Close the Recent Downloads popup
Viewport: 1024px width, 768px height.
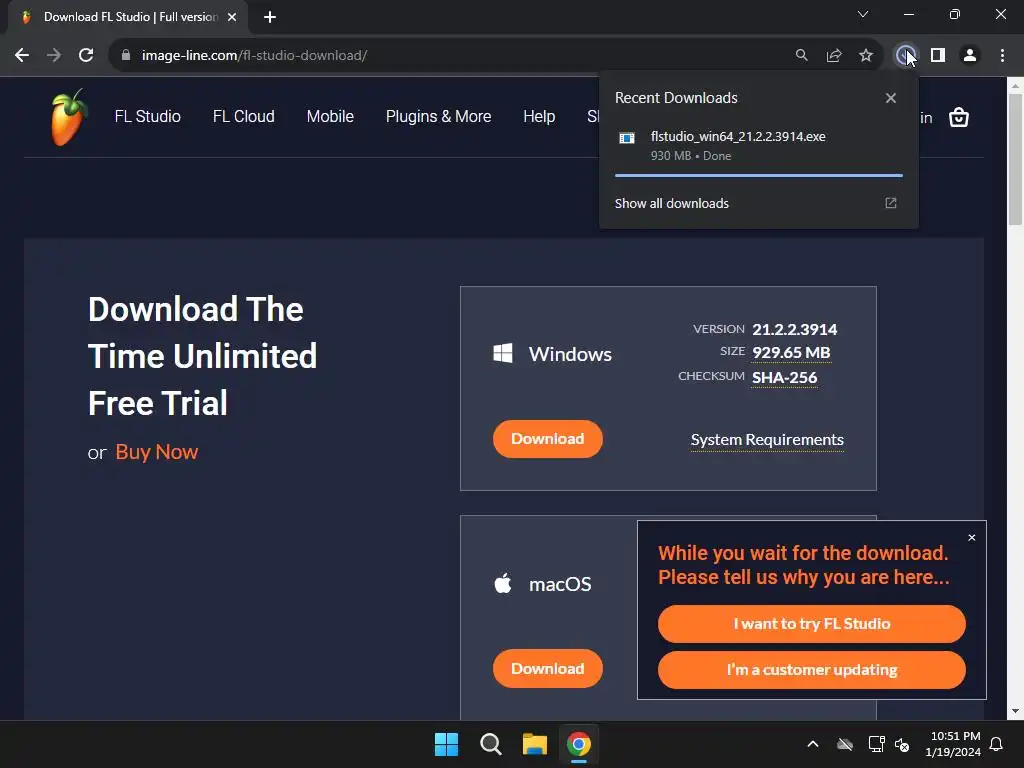pyautogui.click(x=891, y=98)
